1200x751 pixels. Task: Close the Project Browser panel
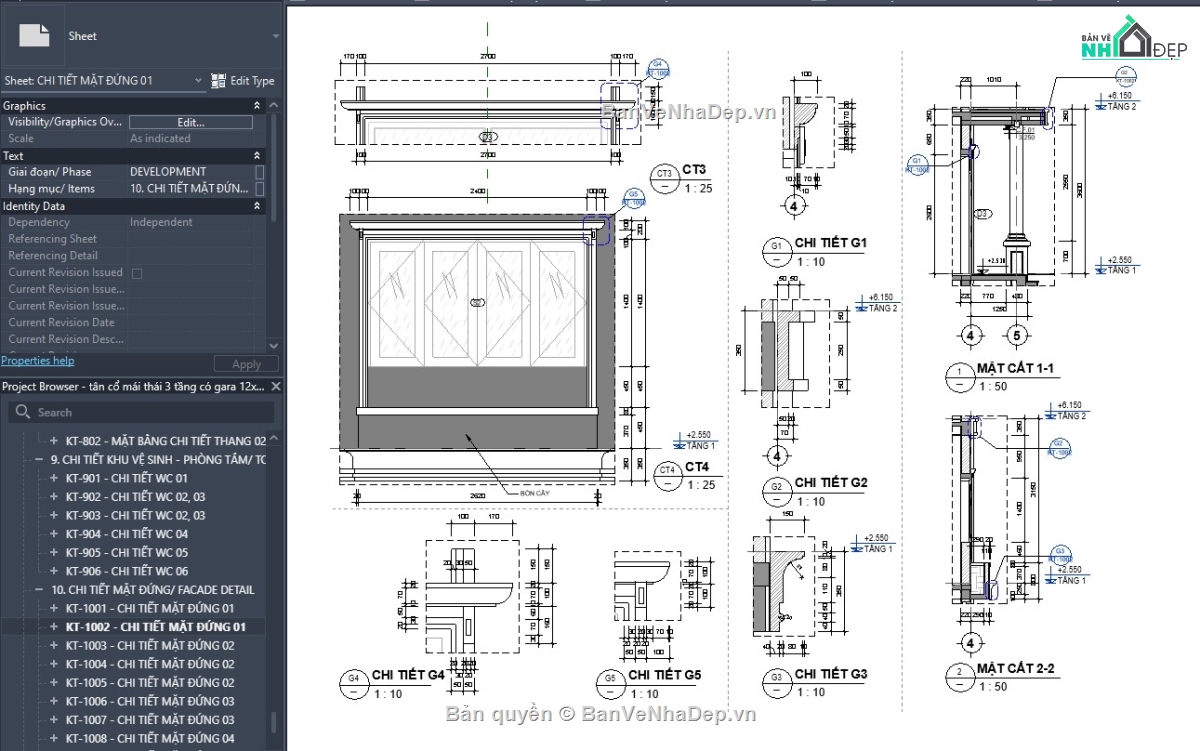277,387
